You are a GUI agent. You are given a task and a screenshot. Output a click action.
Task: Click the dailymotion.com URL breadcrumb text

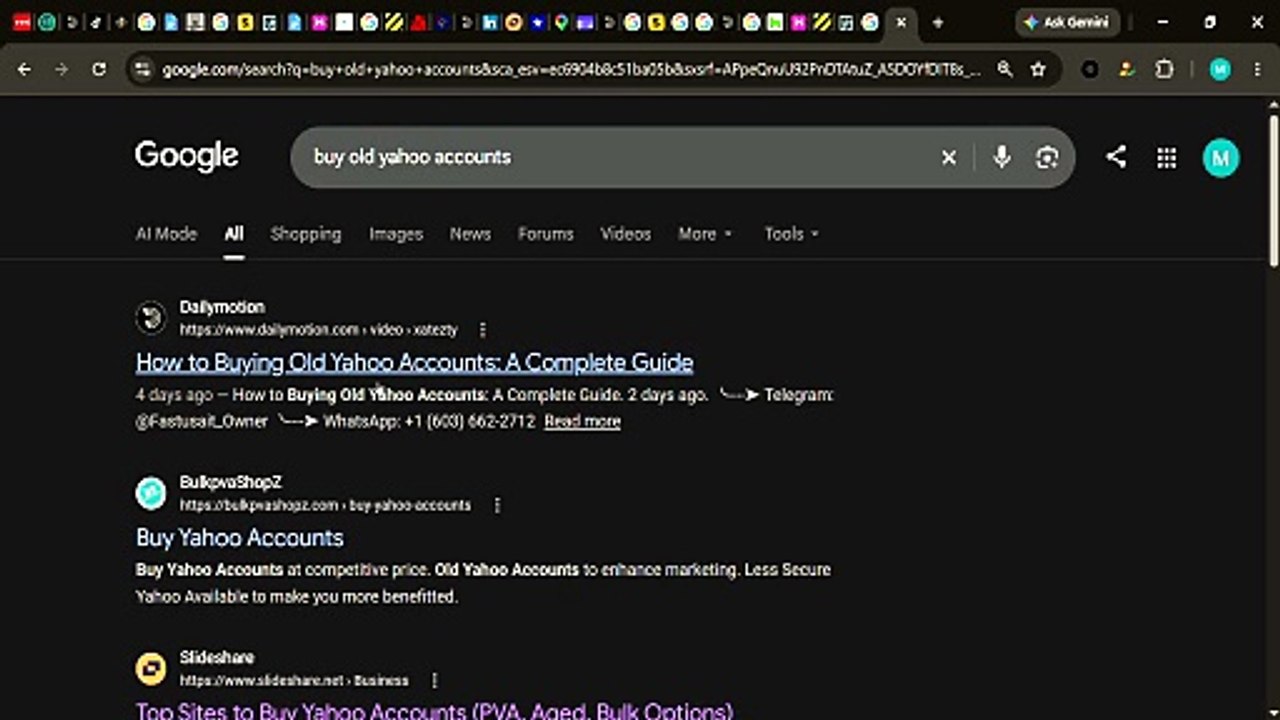(x=318, y=330)
